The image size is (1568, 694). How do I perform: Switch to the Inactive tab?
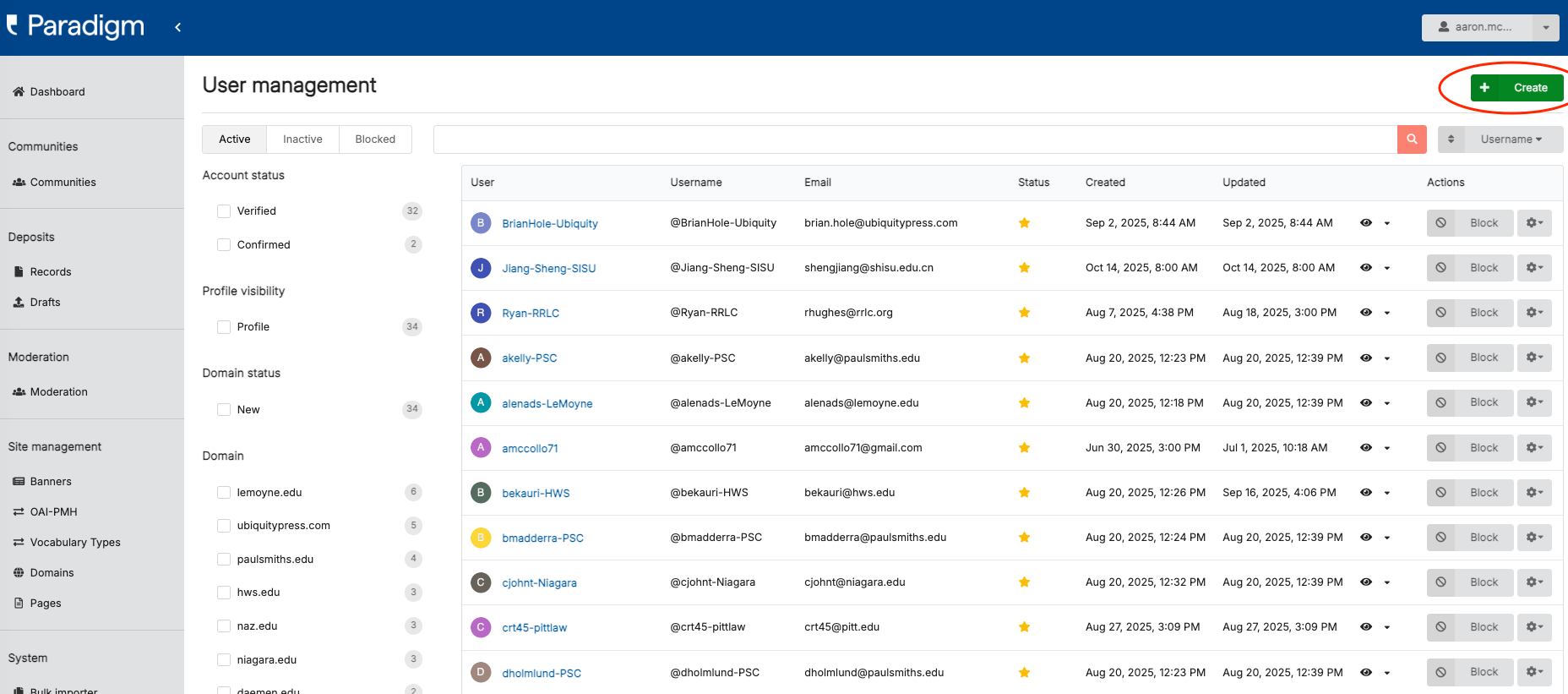pos(302,139)
